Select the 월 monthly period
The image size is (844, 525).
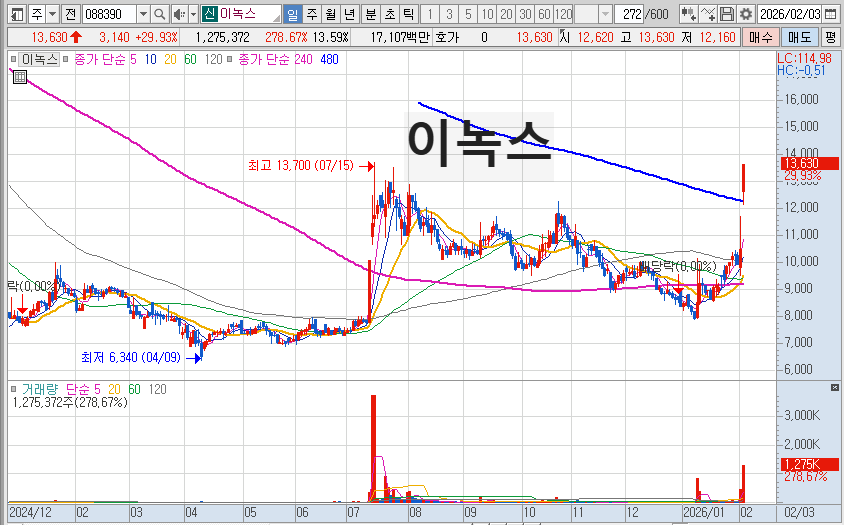click(x=330, y=14)
